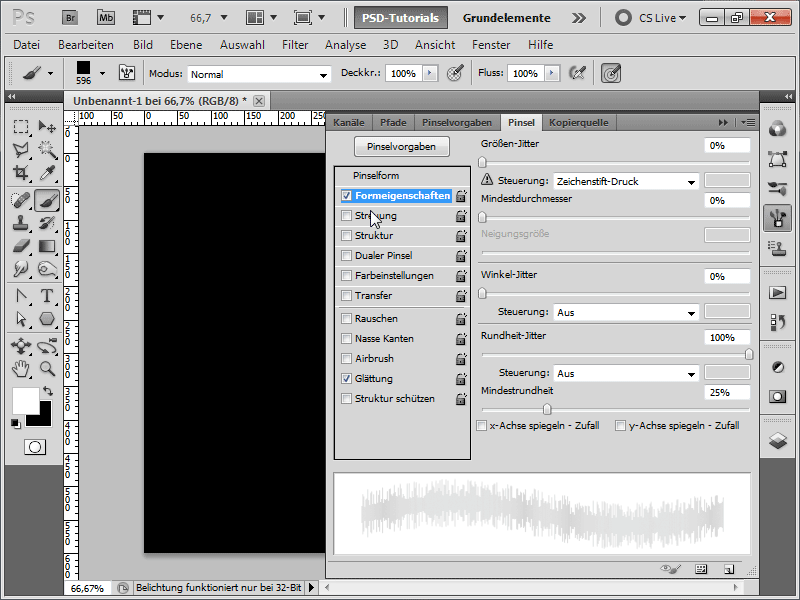The image size is (800, 600).
Task: Open the Fluss slider arrow
Action: [552, 73]
